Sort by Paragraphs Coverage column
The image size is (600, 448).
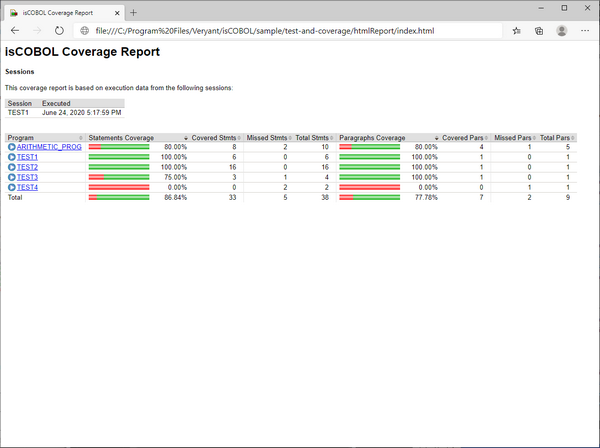pyautogui.click(x=388, y=138)
